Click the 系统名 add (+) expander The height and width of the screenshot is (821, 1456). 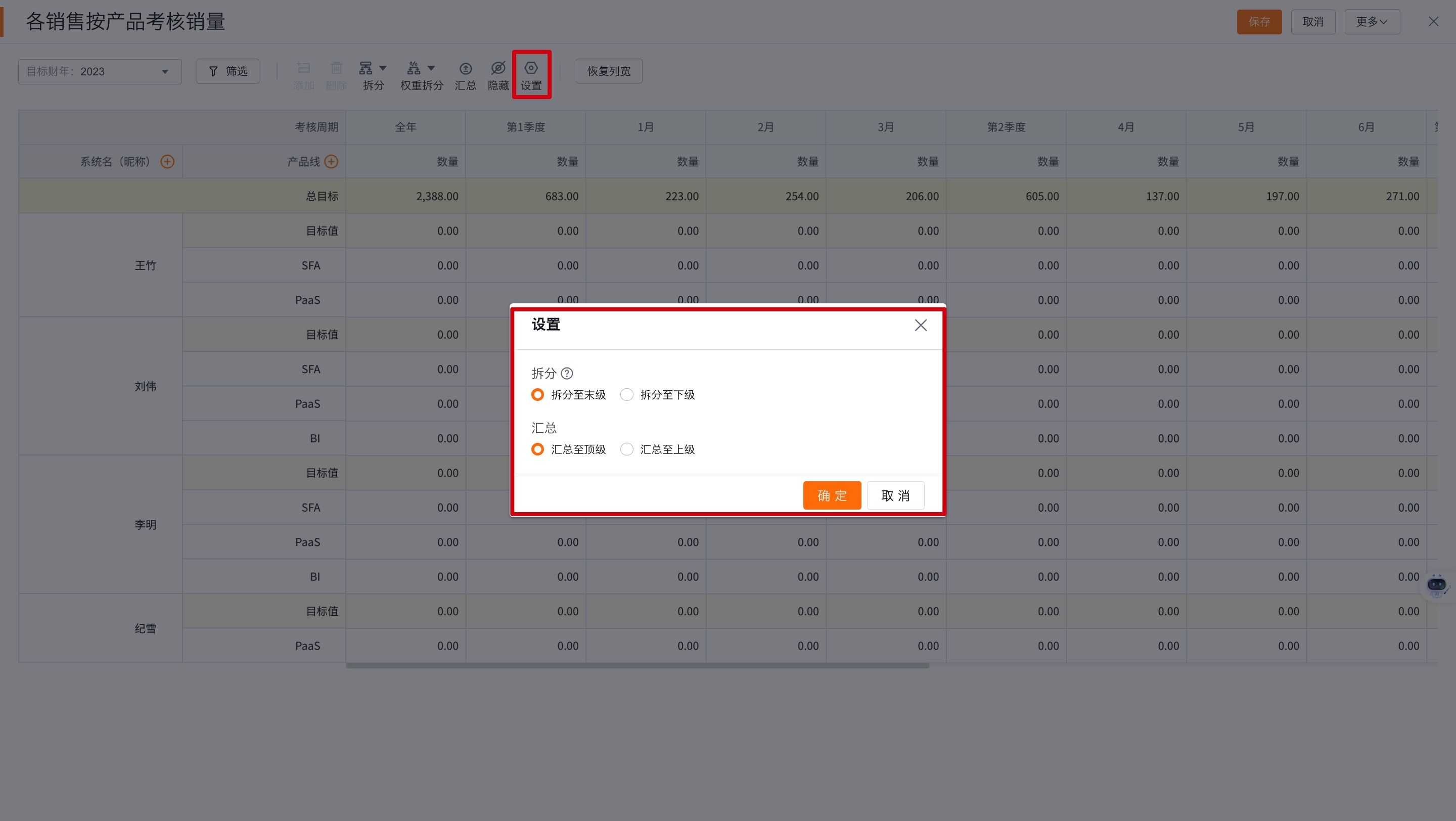click(x=168, y=161)
